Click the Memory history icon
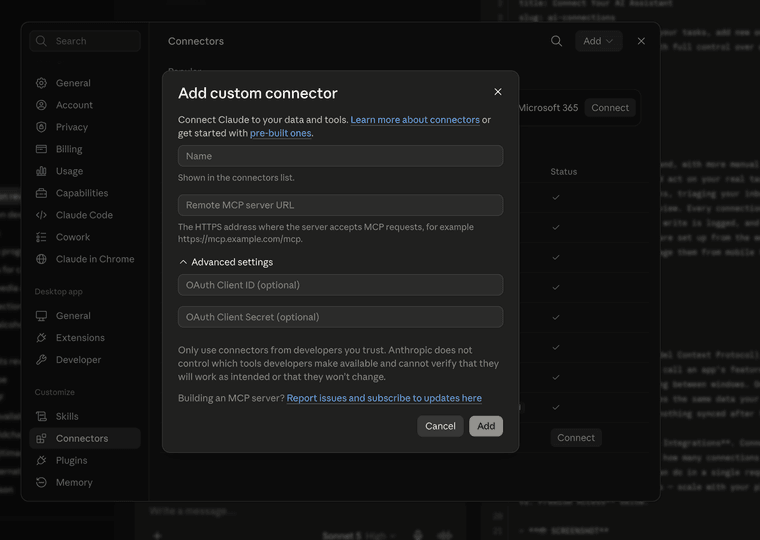The image size is (760, 540). (x=41, y=482)
